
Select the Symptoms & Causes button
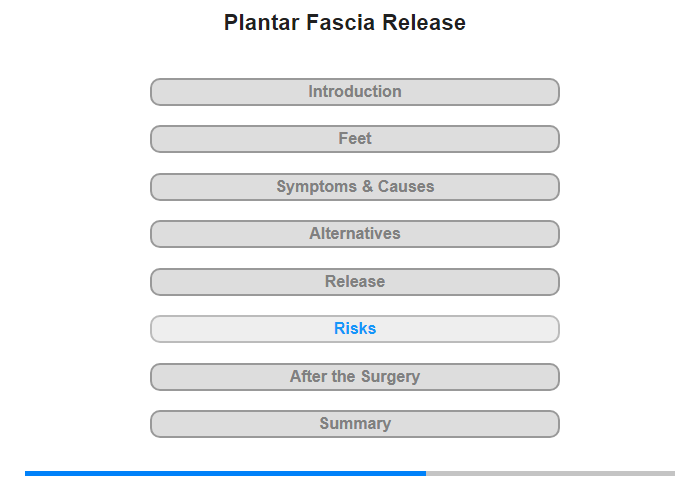click(354, 187)
